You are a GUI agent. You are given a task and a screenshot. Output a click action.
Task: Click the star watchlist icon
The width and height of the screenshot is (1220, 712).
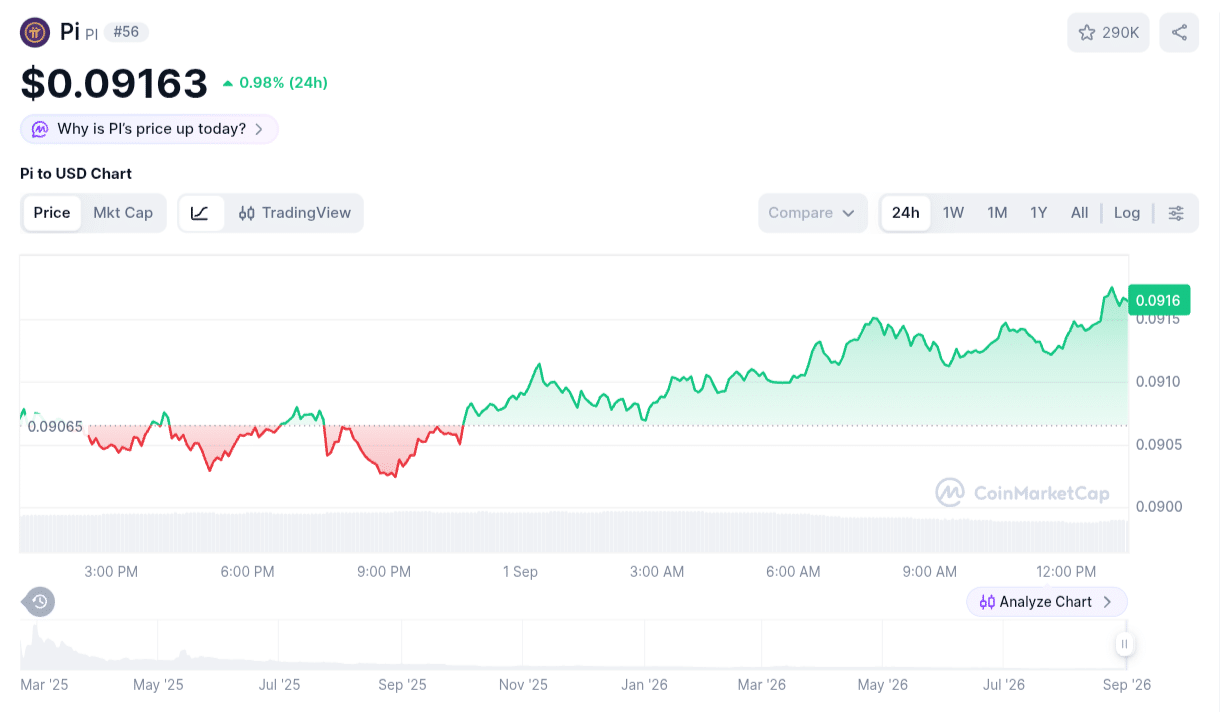1087,33
